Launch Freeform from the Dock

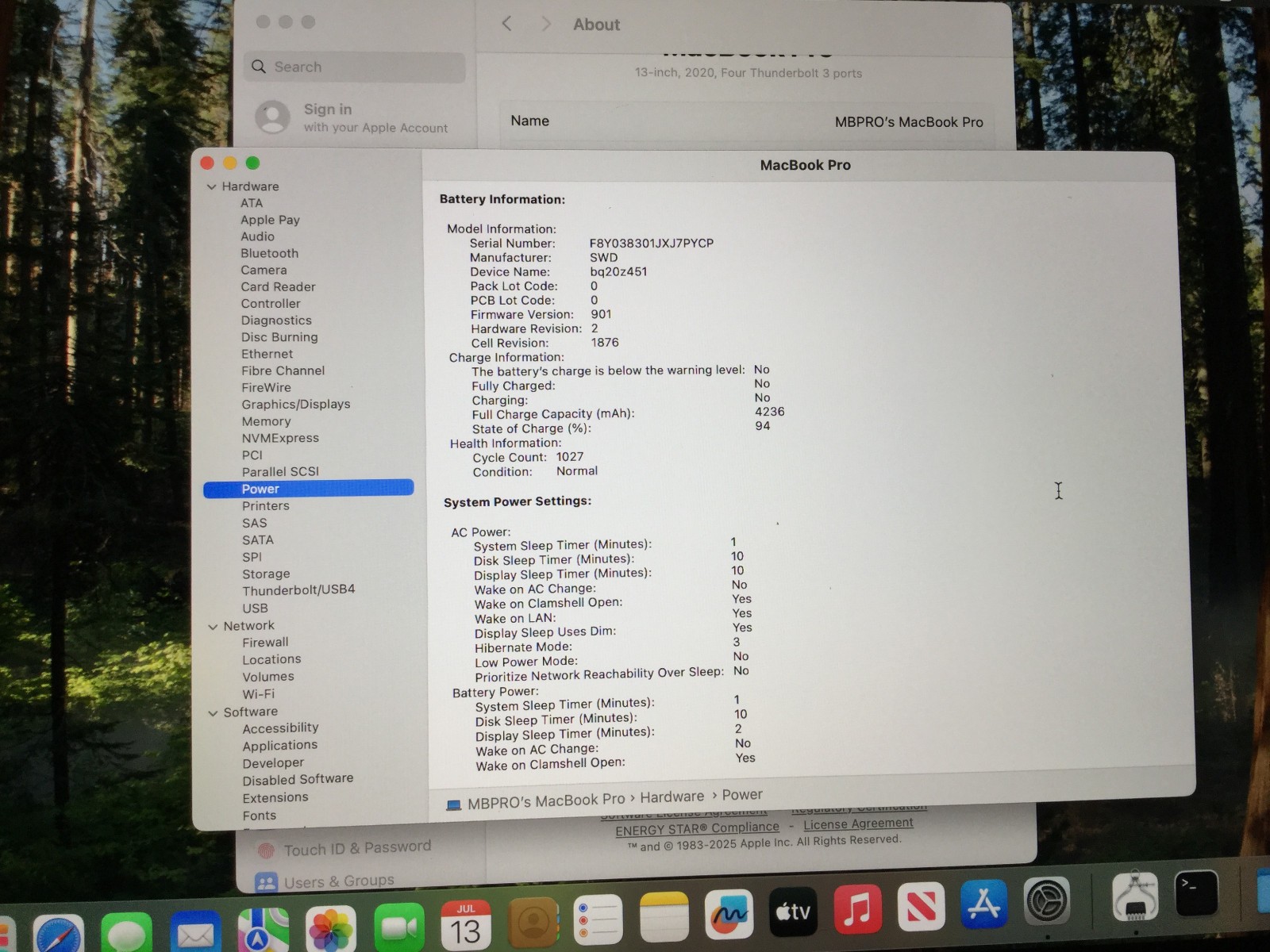pyautogui.click(x=728, y=914)
